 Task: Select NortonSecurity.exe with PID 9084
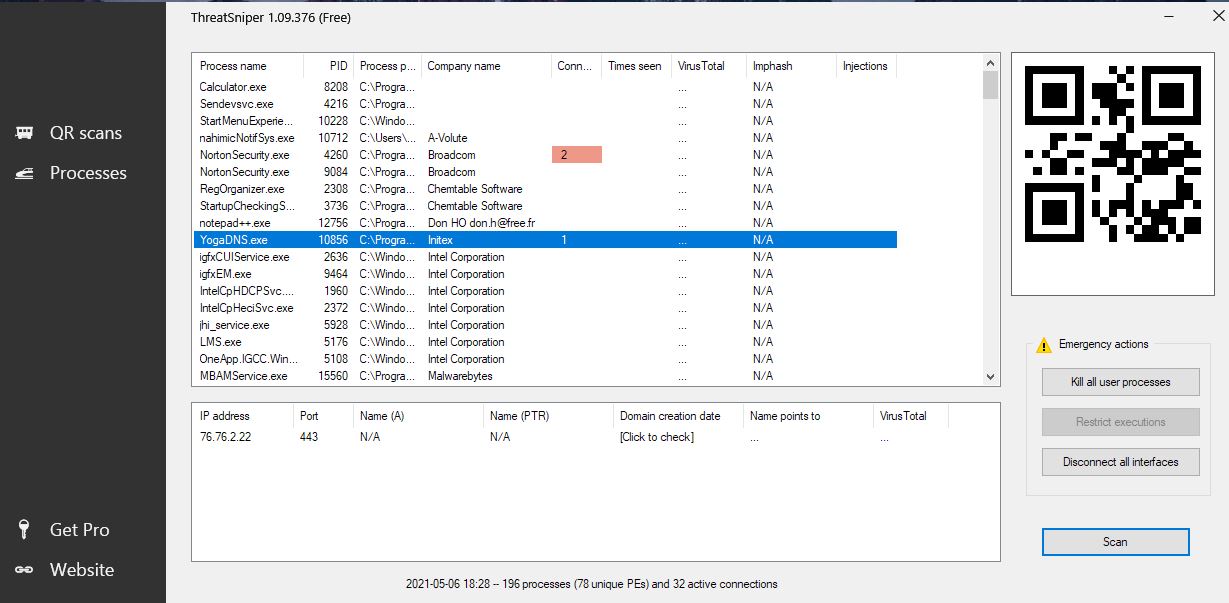point(545,172)
